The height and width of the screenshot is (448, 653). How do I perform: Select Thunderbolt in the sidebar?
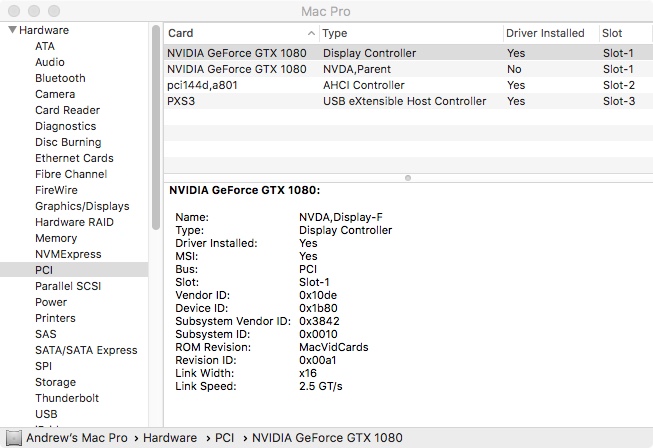click(67, 398)
